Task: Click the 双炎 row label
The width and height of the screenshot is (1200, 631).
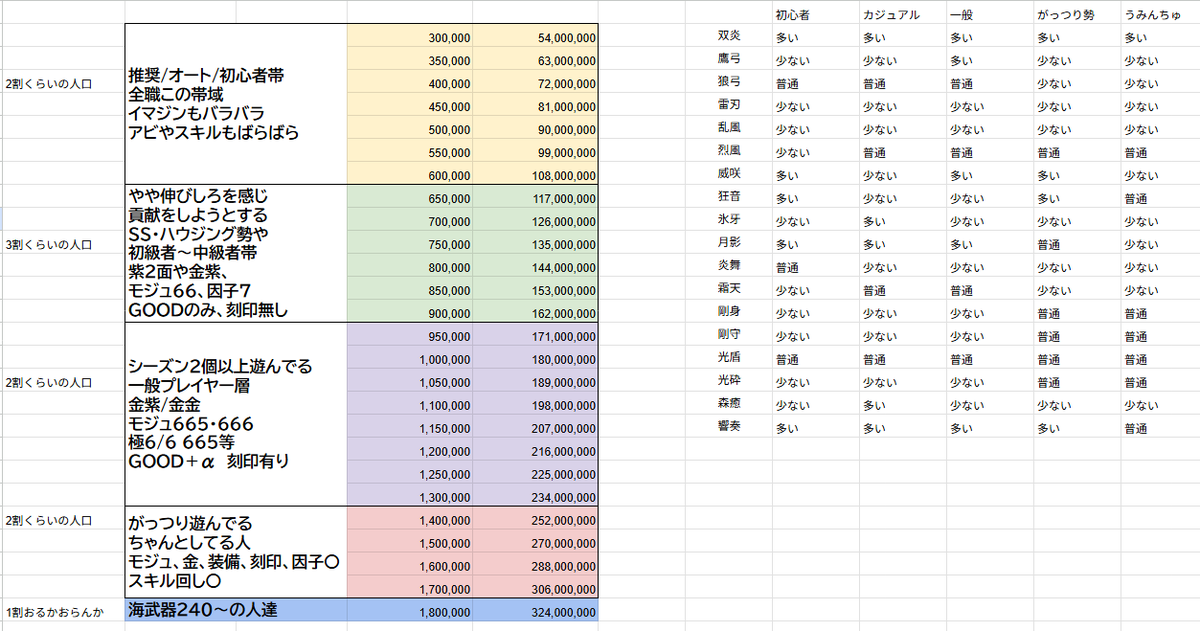Action: coord(729,37)
